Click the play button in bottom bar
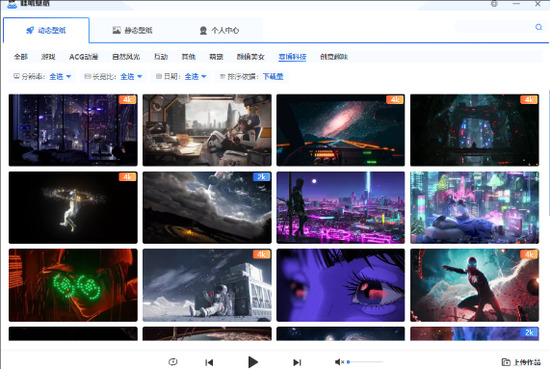 (x=253, y=362)
